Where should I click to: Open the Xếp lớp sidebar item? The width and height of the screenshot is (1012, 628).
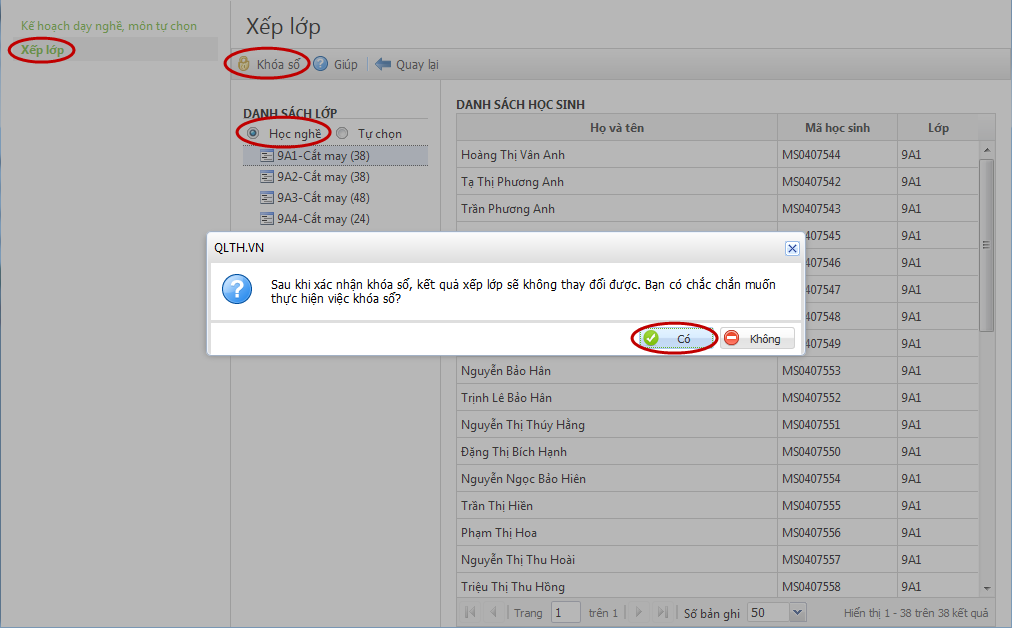43,50
